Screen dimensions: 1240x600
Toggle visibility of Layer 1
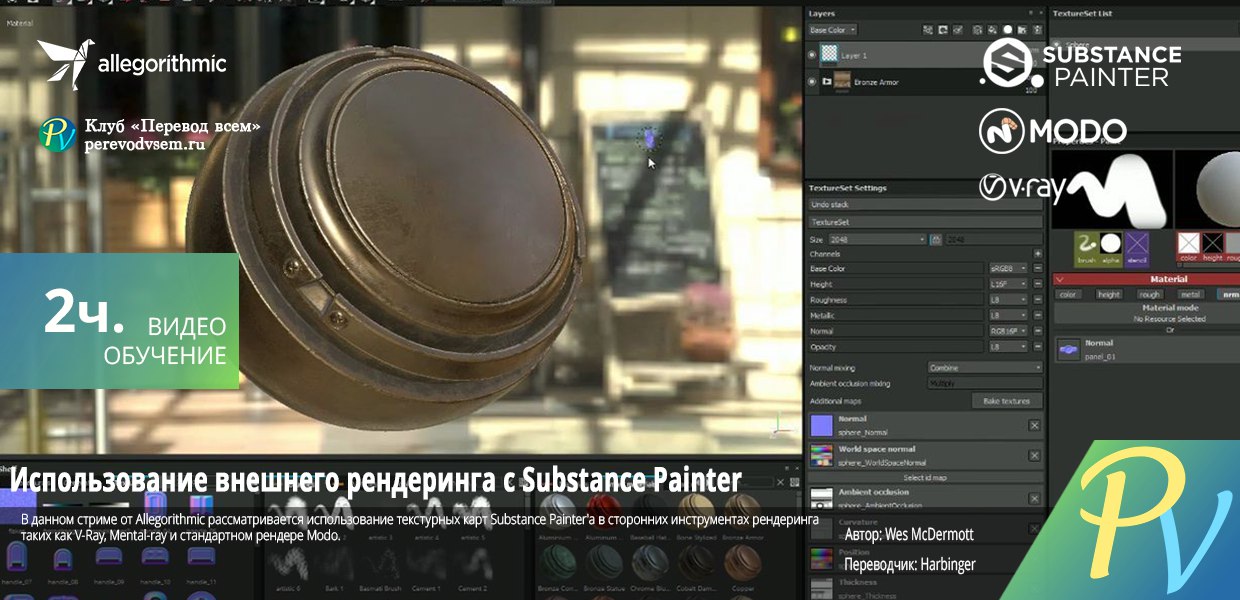tap(812, 54)
